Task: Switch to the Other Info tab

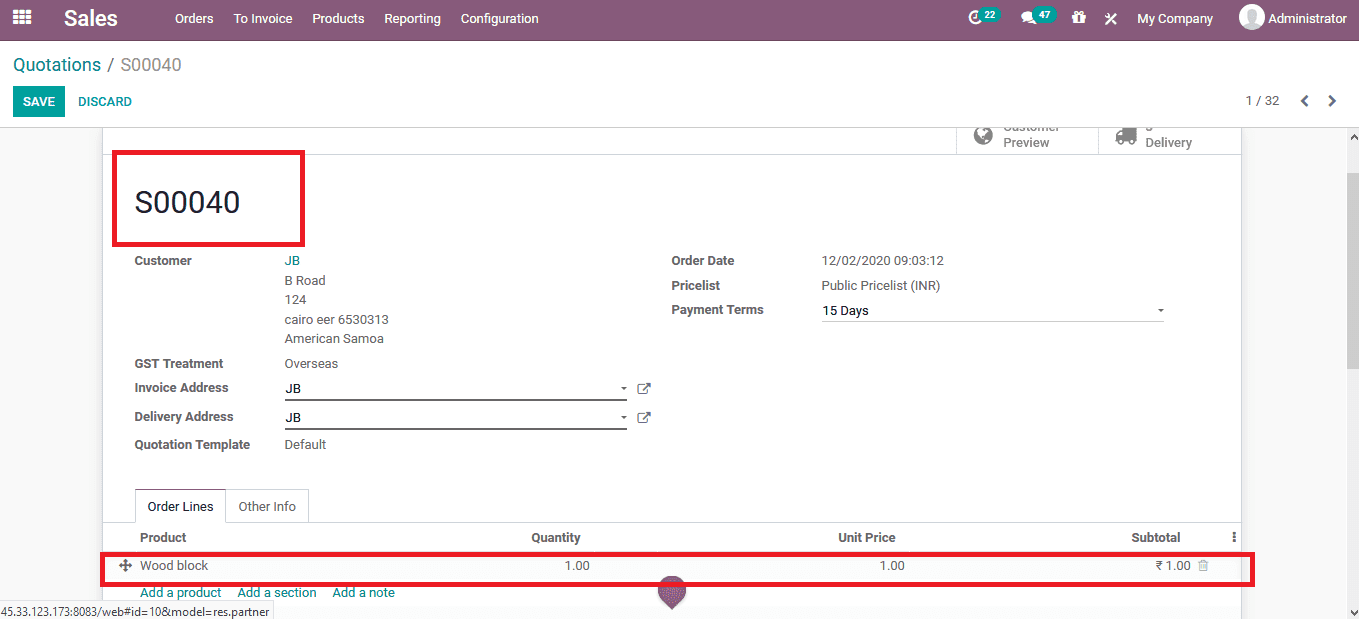Action: 267,507
